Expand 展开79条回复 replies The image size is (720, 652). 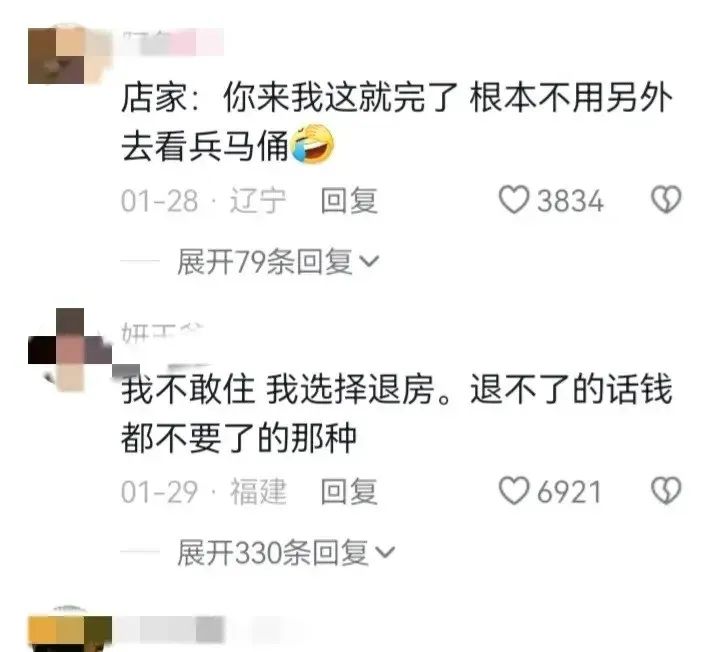(x=278, y=261)
